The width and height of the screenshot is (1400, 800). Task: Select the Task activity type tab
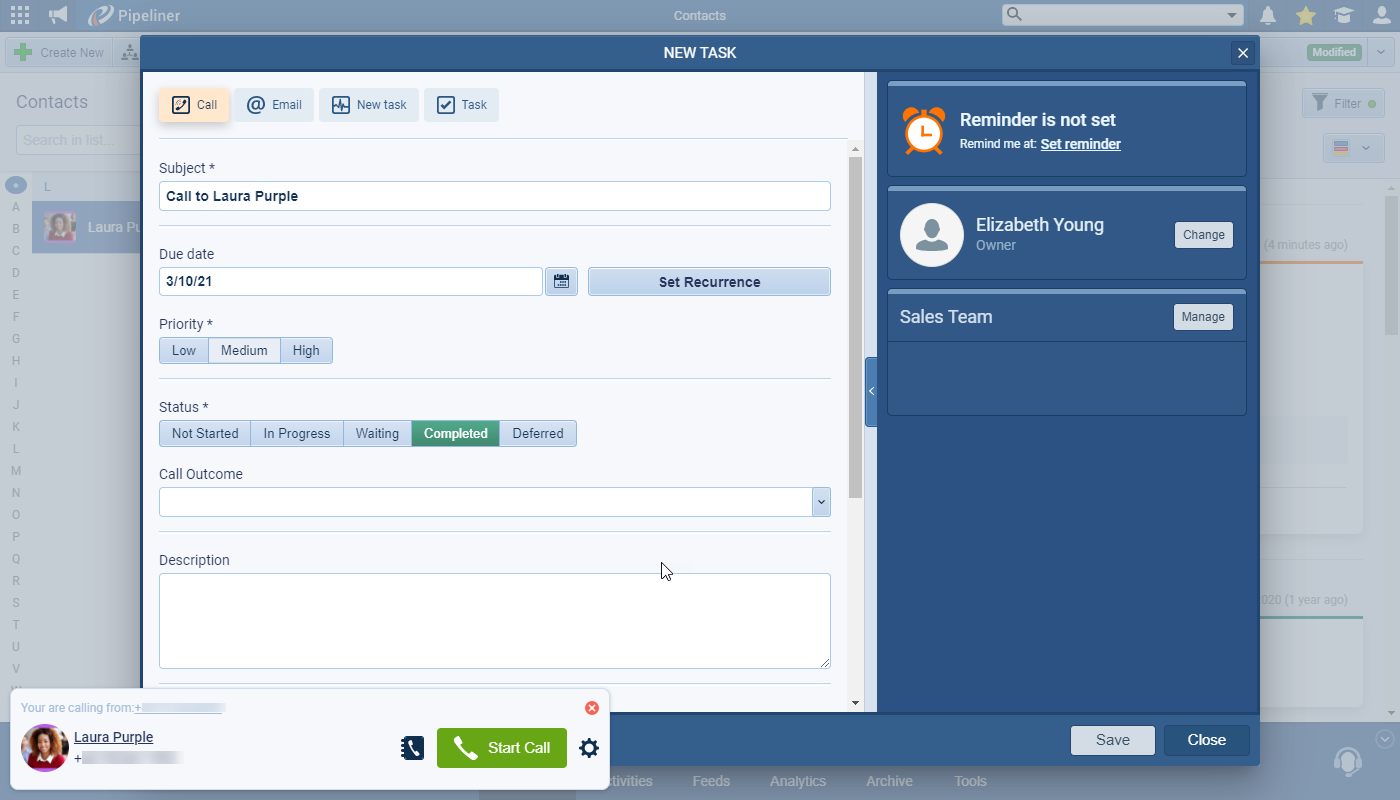pyautogui.click(x=461, y=105)
